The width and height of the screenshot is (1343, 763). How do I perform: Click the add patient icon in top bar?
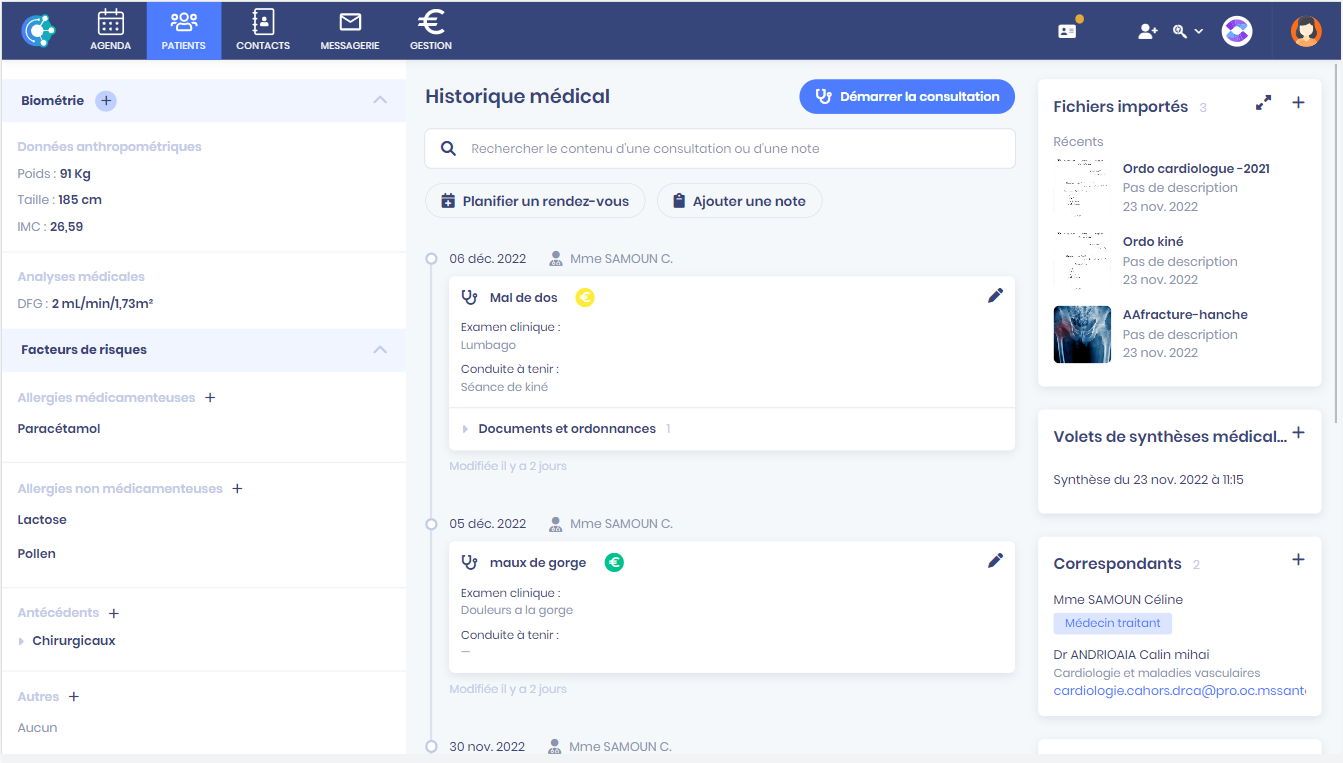[1147, 31]
